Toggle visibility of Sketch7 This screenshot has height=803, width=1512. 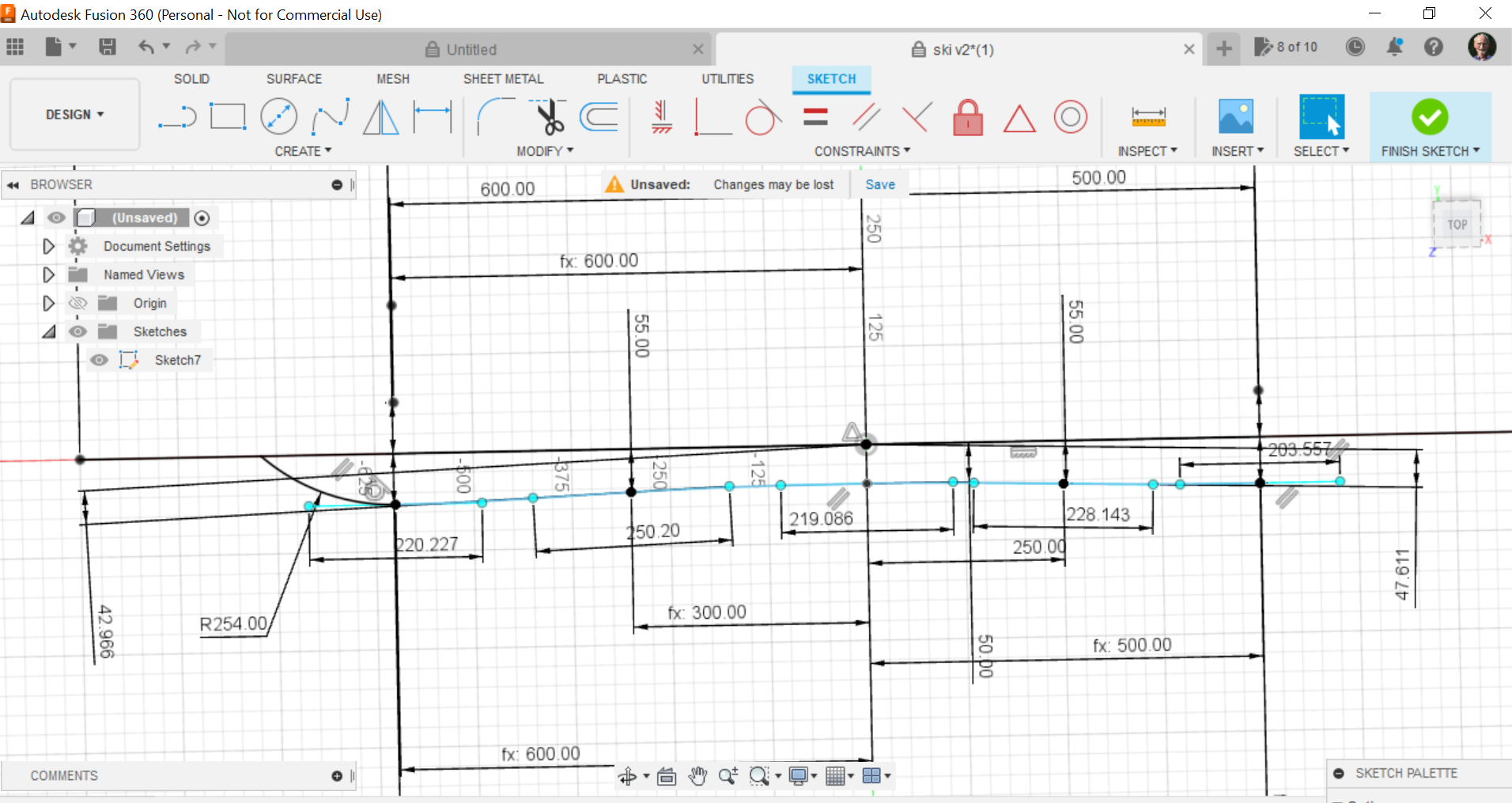click(99, 361)
